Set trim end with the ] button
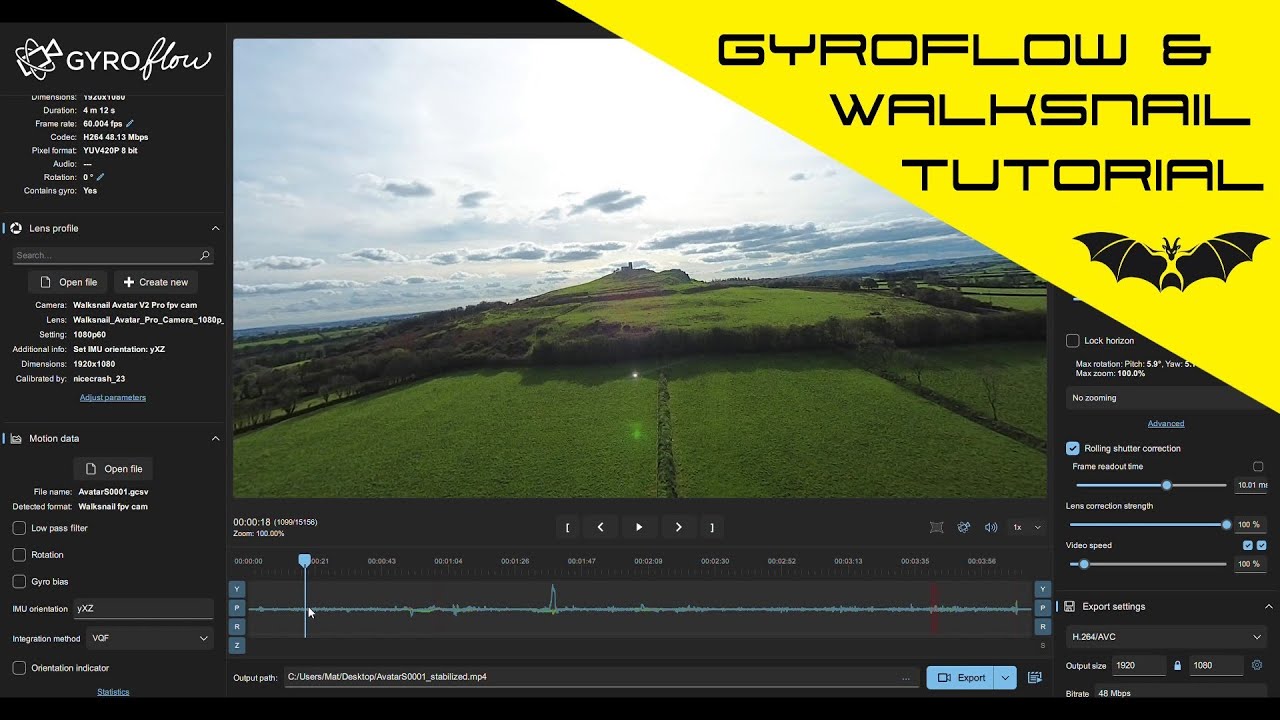 [712, 527]
